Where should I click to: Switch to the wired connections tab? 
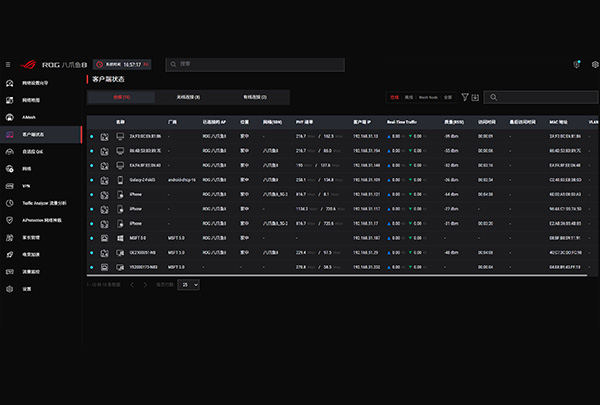coord(255,97)
